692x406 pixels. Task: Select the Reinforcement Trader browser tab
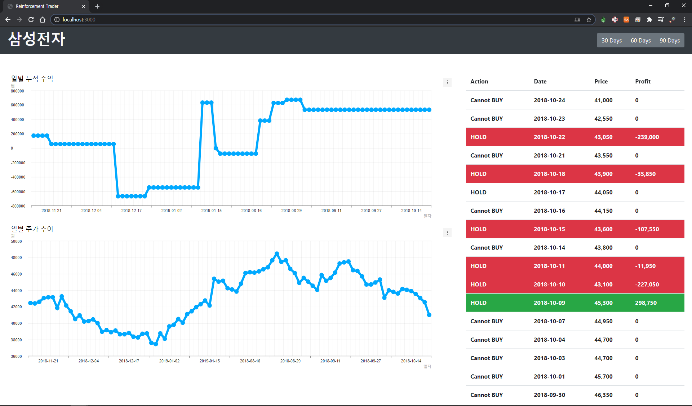[45, 6]
